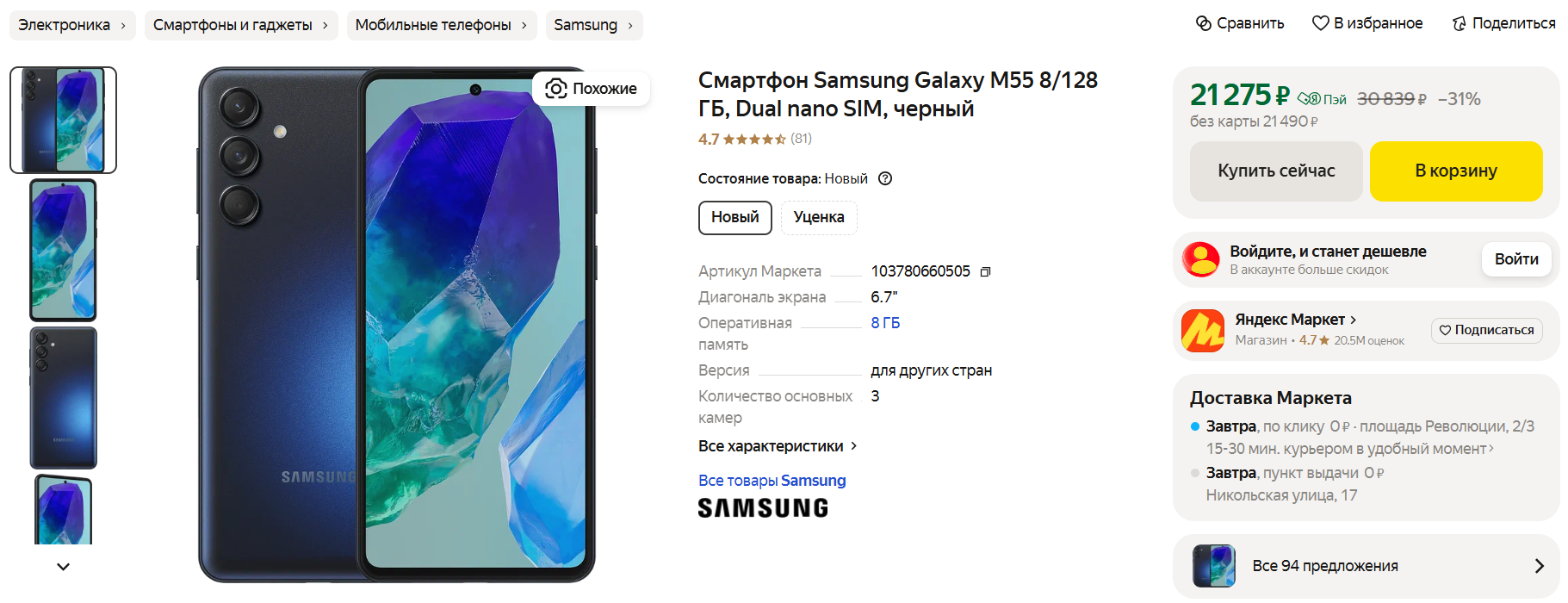The width and height of the screenshot is (1568, 603).
Task: Copy the Market article number icon
Action: pos(985,272)
